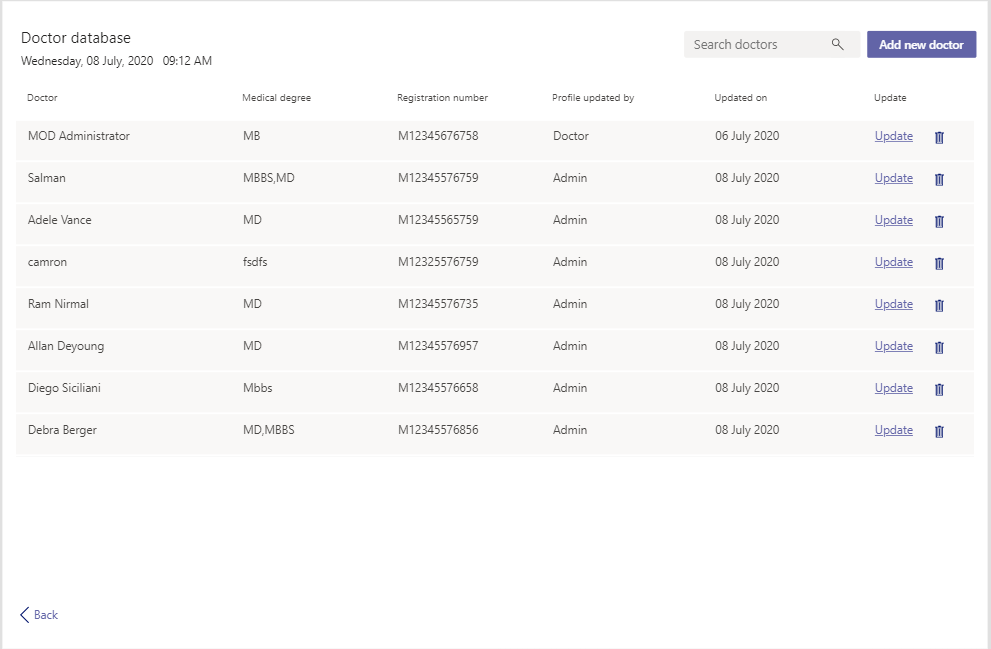Click the Doctor value under Profile updated by
991x649 pixels.
tap(571, 136)
